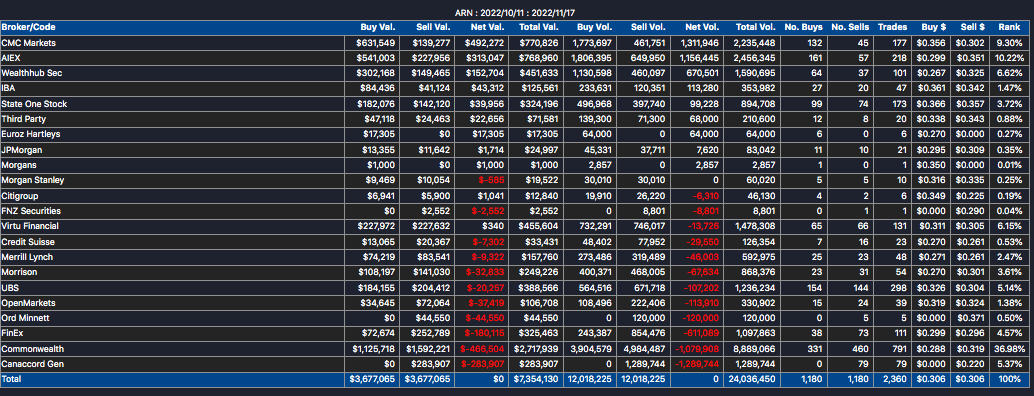Click FinEx net value -180,115 cell
1034x396 pixels.
pyautogui.click(x=485, y=333)
